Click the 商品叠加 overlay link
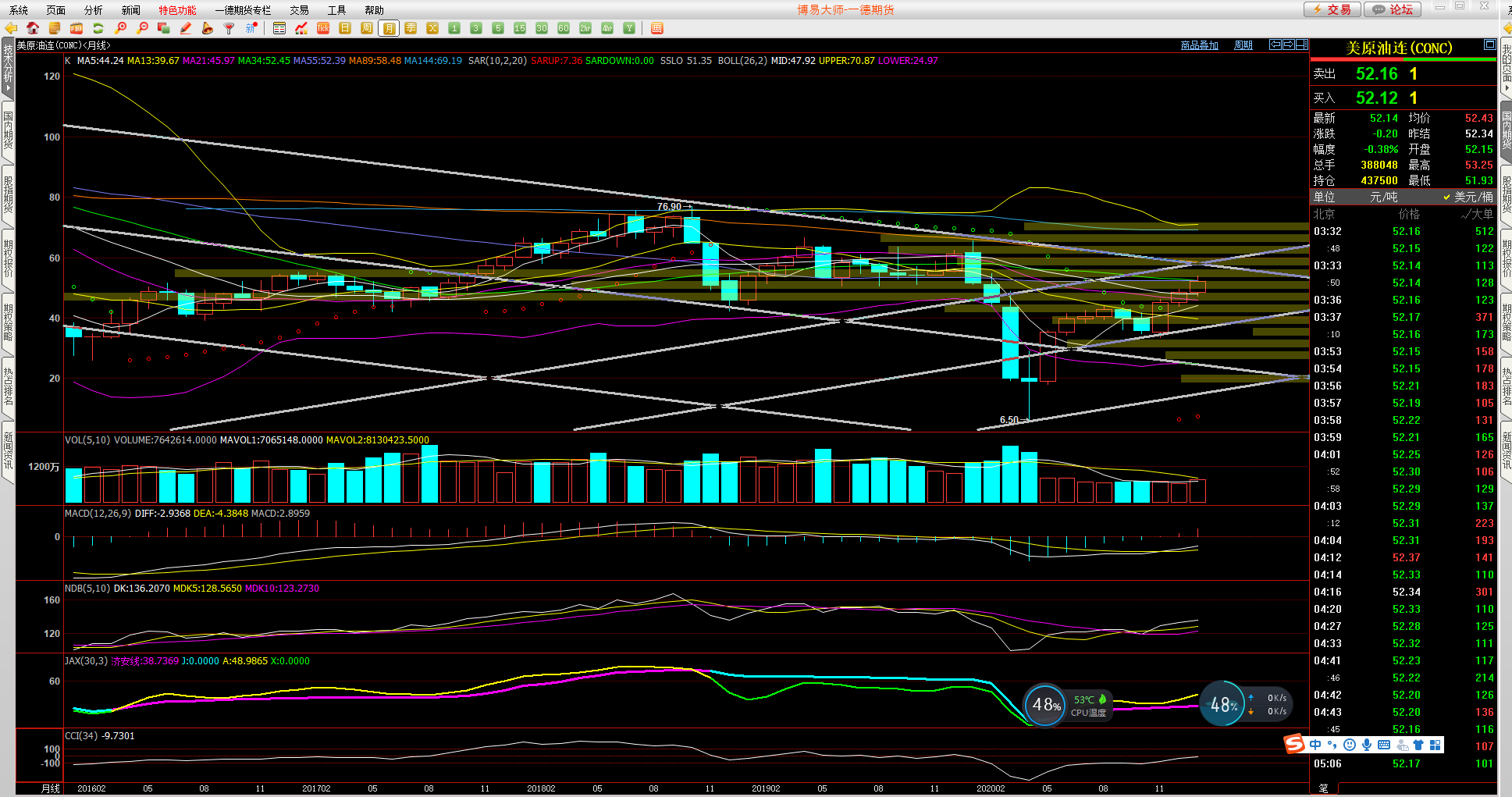1512x797 pixels. [x=1200, y=45]
